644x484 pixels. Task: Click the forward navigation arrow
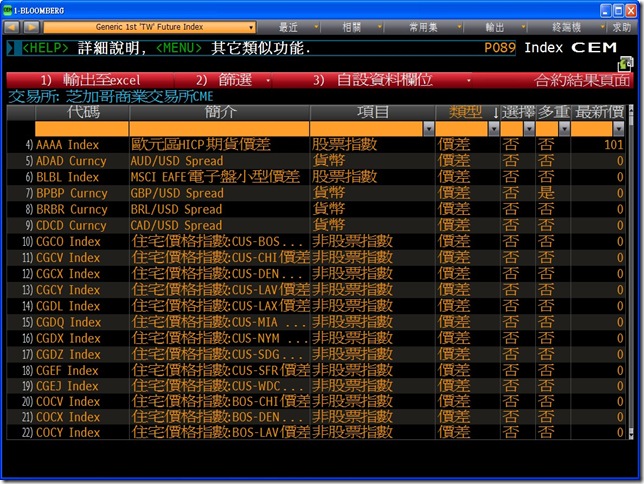coord(31,27)
